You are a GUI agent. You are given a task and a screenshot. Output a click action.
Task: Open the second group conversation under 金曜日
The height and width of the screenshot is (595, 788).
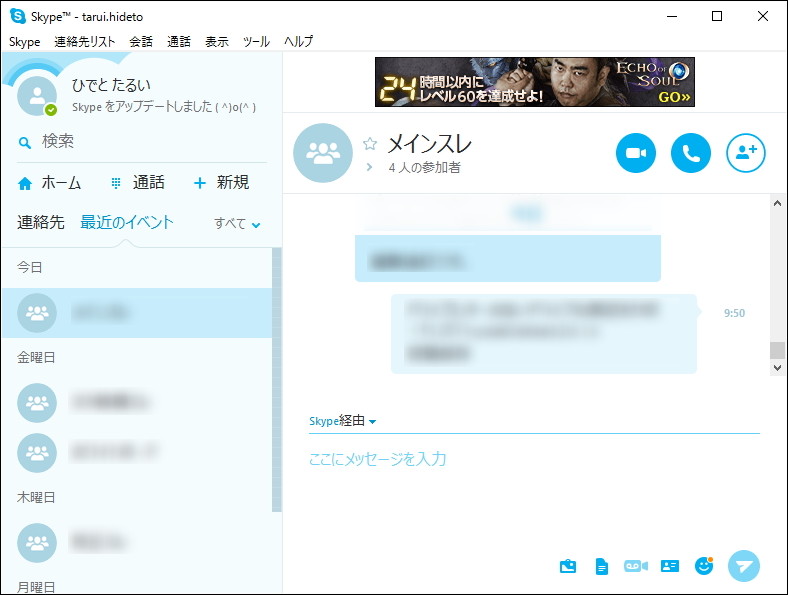tap(137, 452)
